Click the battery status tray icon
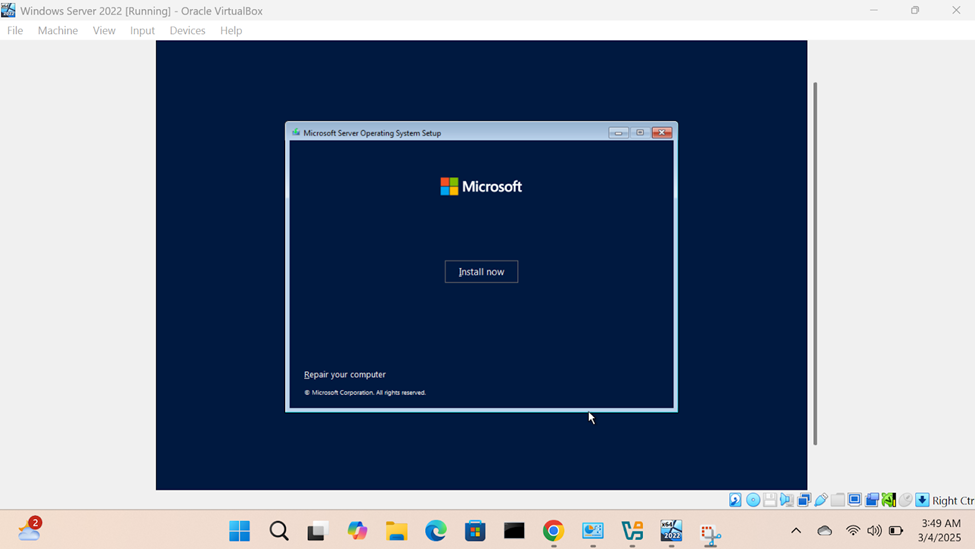This screenshot has width=975, height=549. point(896,531)
